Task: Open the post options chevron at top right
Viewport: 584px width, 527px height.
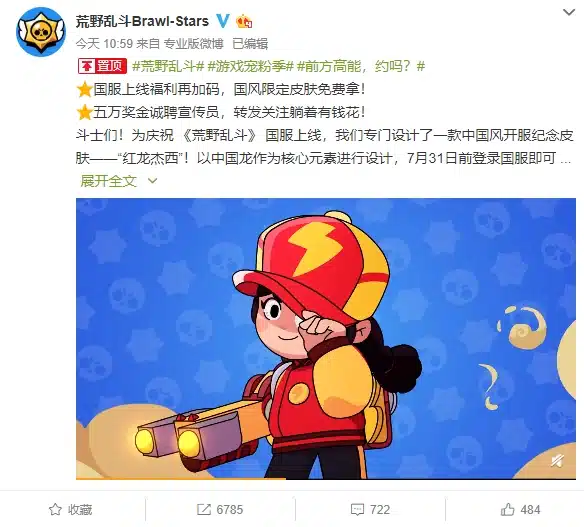Action: click(569, 13)
